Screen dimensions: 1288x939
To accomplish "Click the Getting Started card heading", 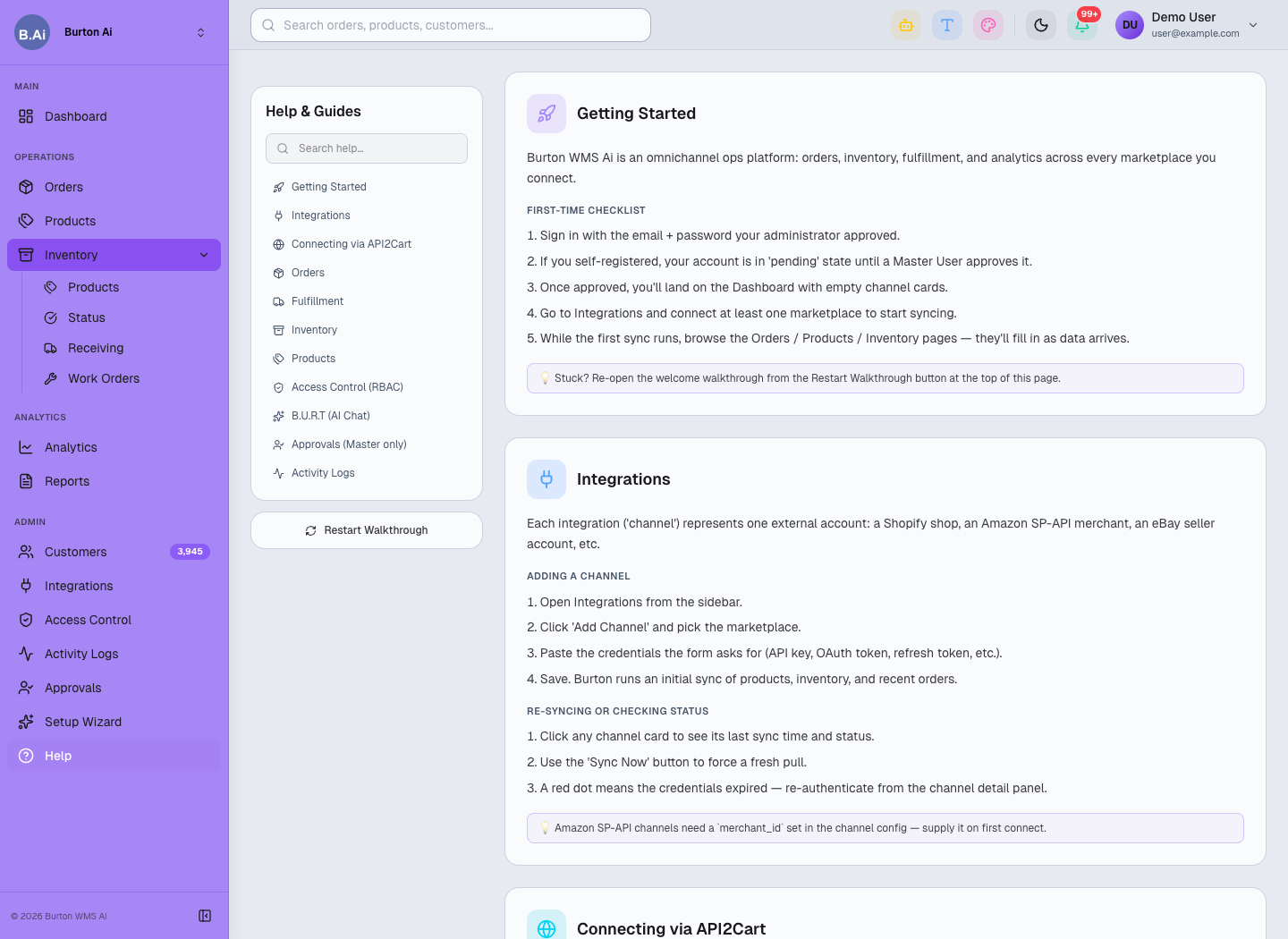I will 636,114.
